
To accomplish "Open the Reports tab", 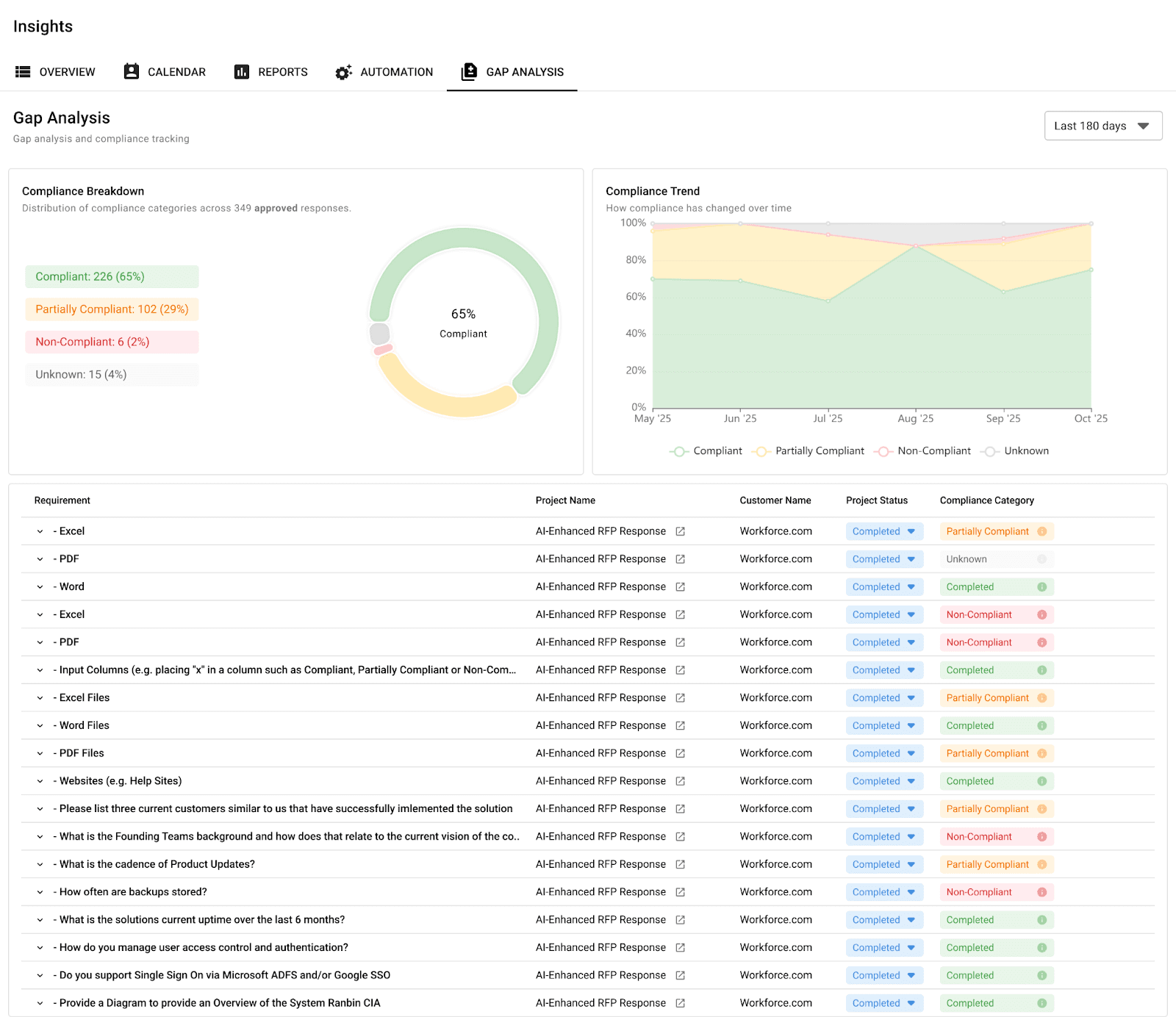I will [270, 72].
